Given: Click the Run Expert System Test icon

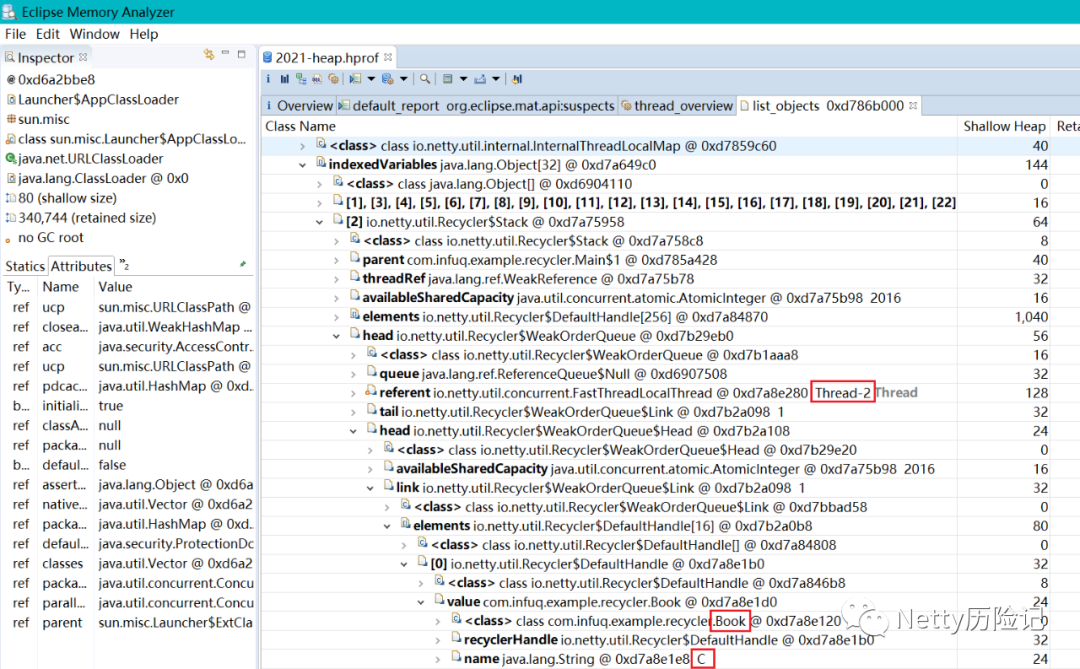Looking at the screenshot, I should coord(355,79).
